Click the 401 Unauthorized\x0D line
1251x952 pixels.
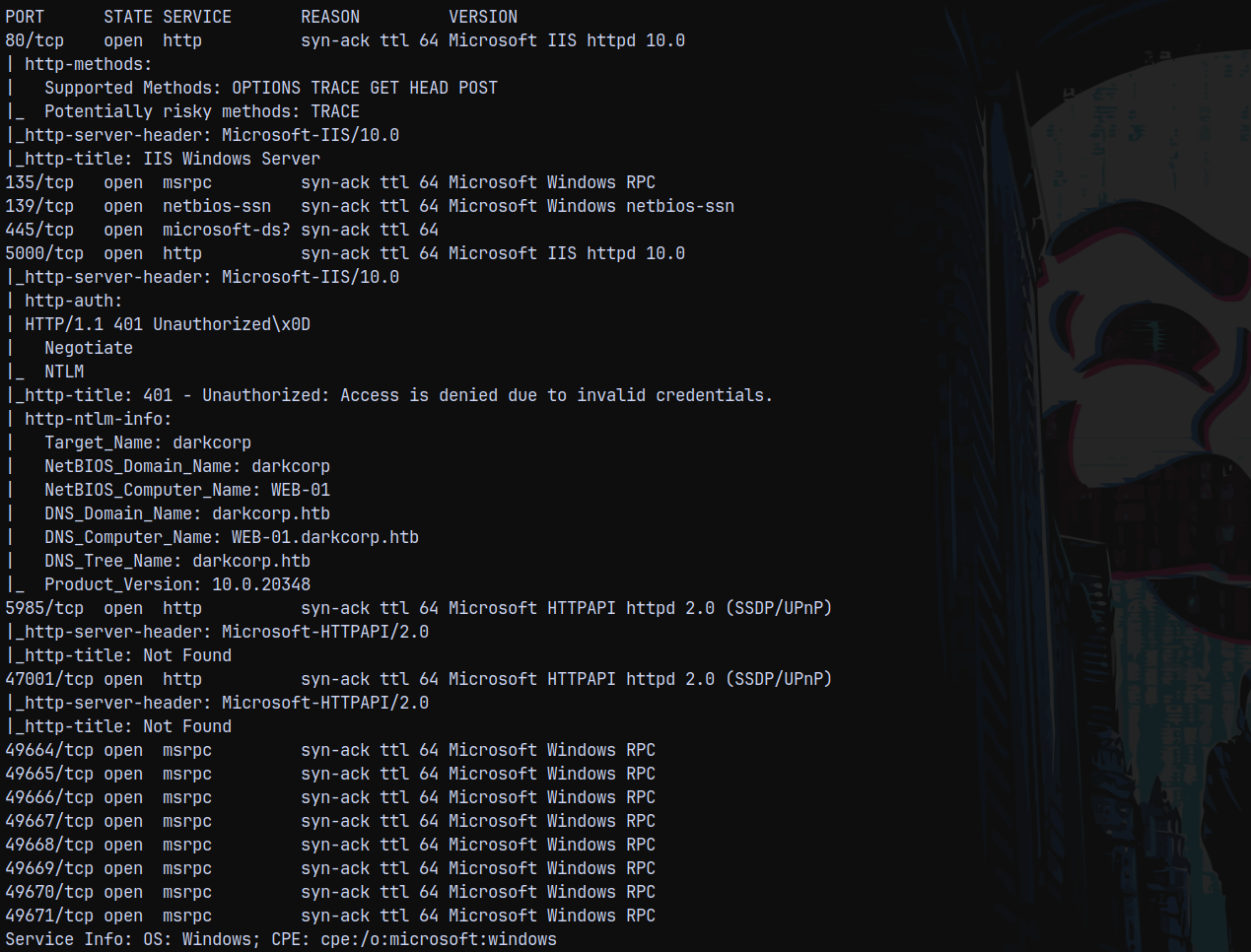(168, 324)
